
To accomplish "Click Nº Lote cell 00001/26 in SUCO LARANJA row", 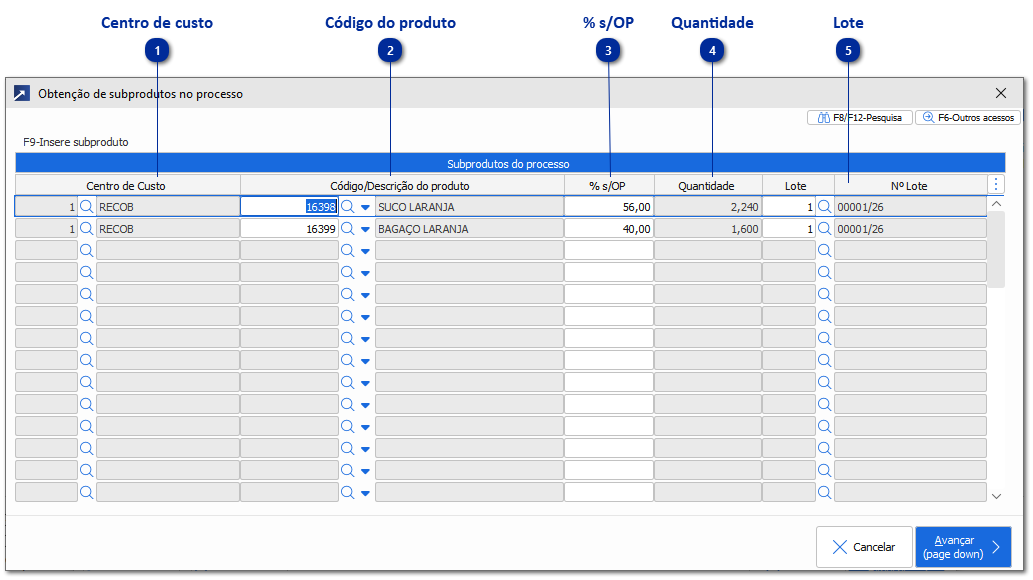I will (x=910, y=207).
